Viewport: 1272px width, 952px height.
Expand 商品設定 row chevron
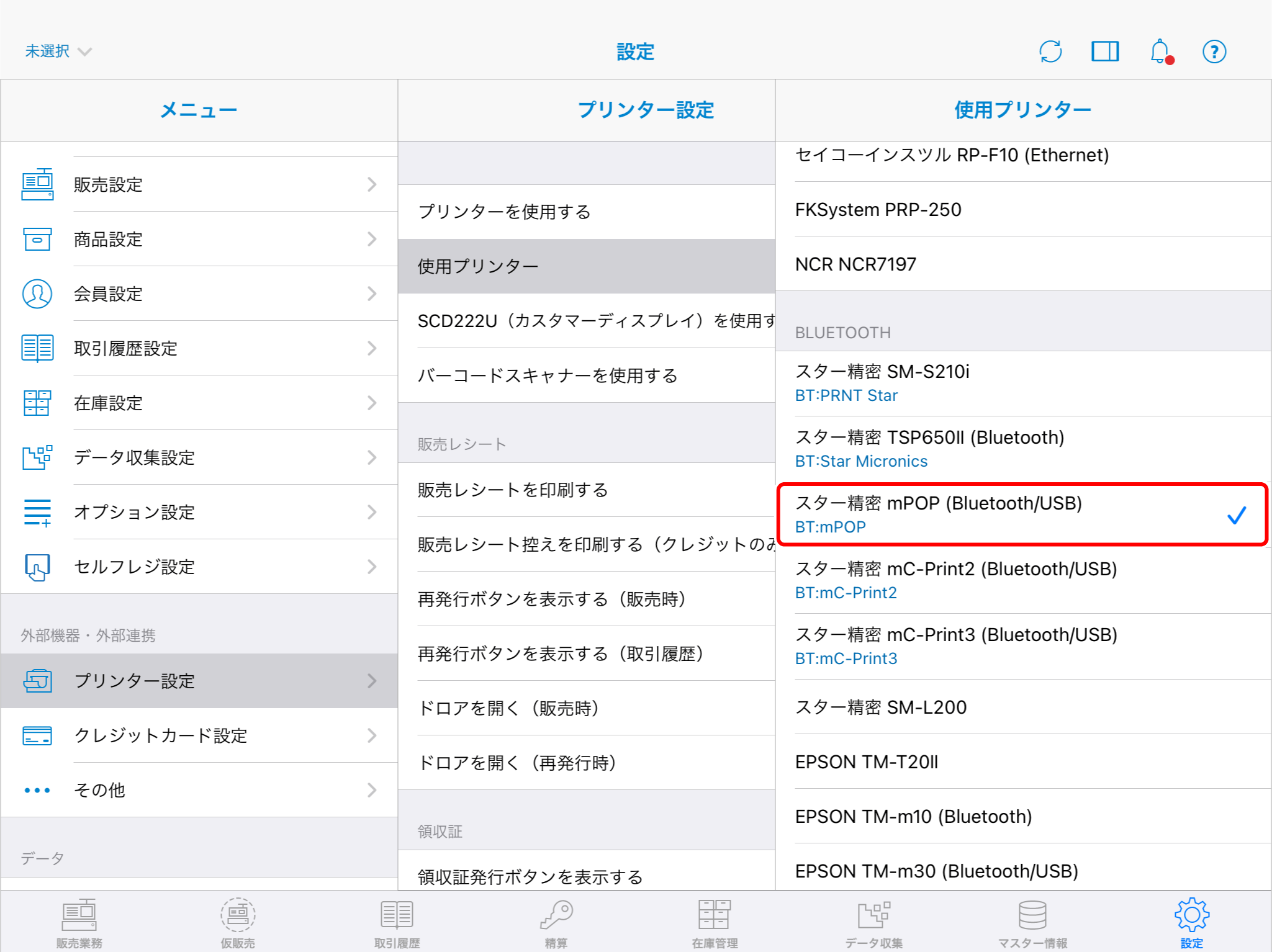tap(372, 239)
